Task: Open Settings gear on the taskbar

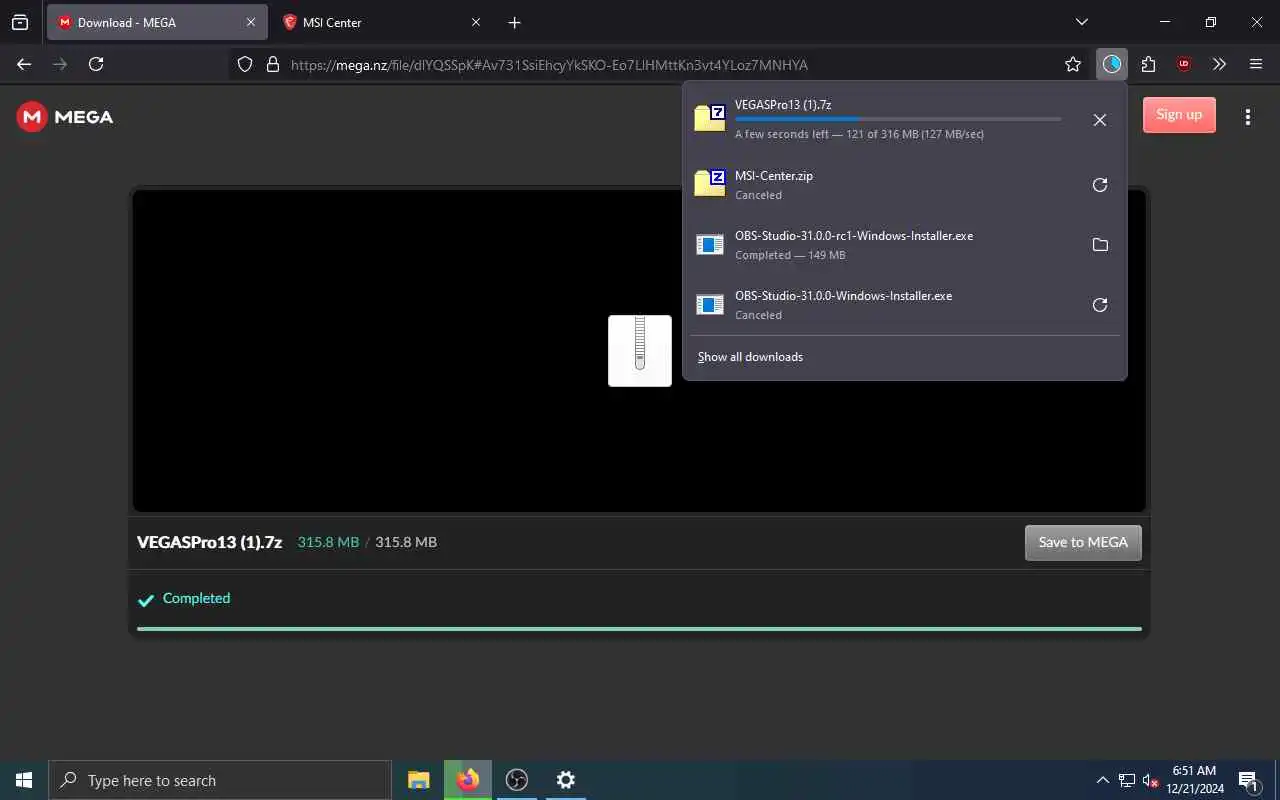Action: [566, 780]
